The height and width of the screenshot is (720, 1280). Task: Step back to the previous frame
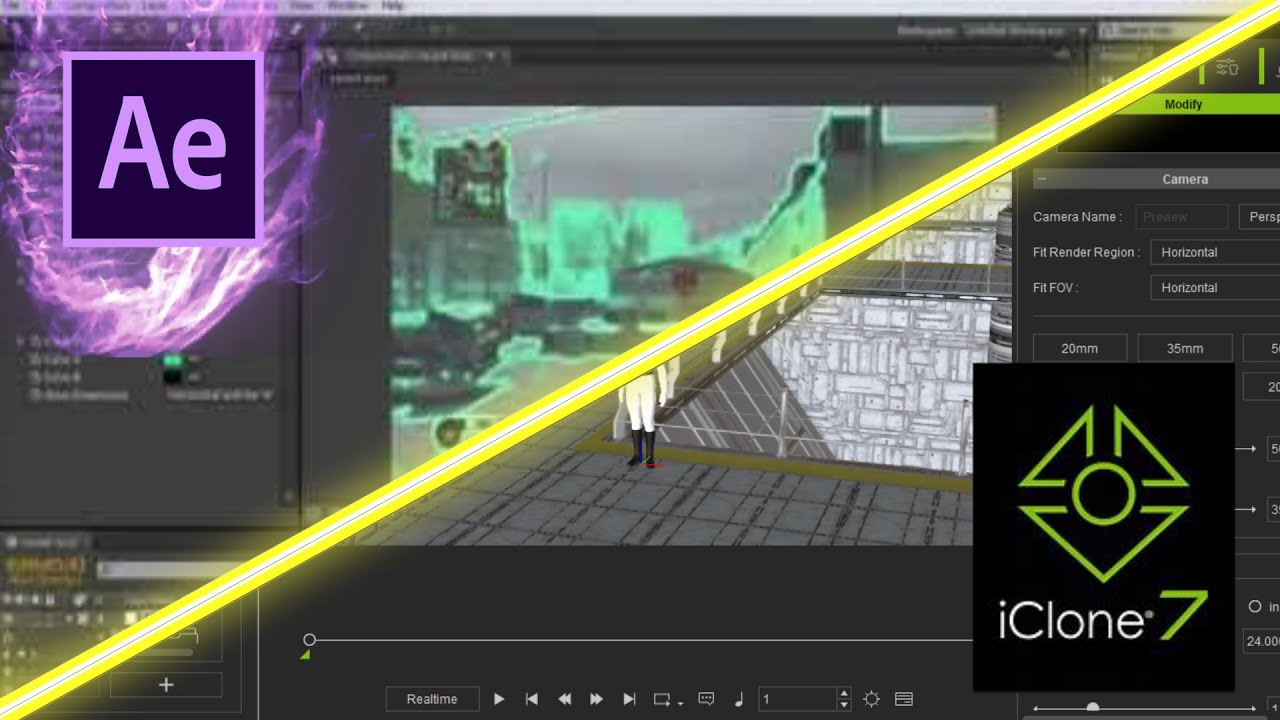pyautogui.click(x=564, y=699)
